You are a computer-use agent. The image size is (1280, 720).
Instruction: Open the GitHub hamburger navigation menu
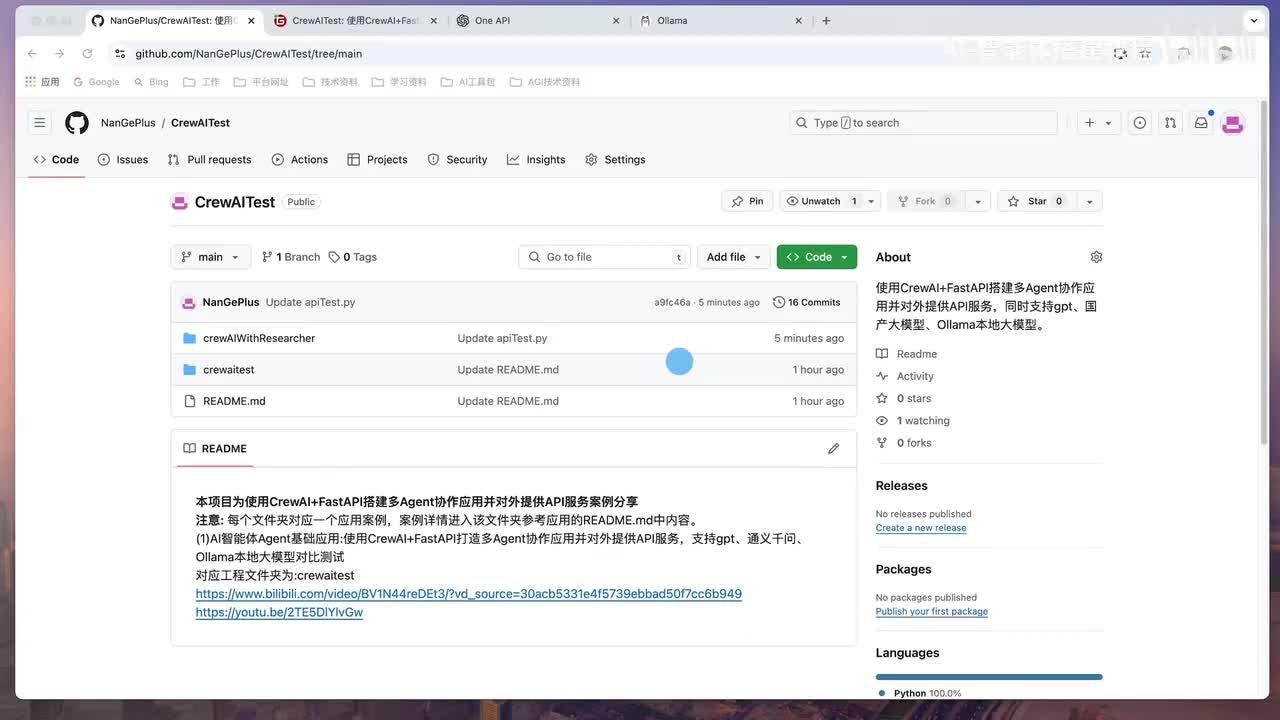point(40,123)
